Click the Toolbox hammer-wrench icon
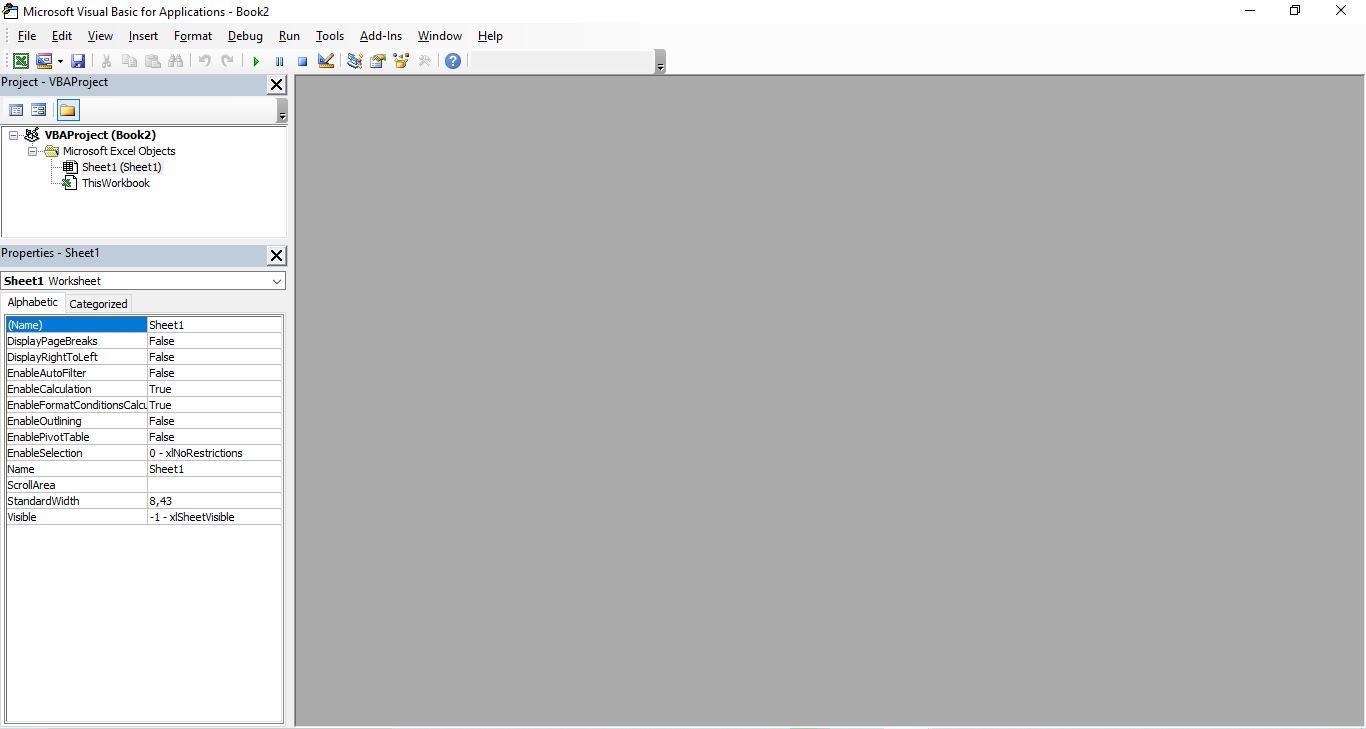The height and width of the screenshot is (729, 1366). (x=425, y=61)
